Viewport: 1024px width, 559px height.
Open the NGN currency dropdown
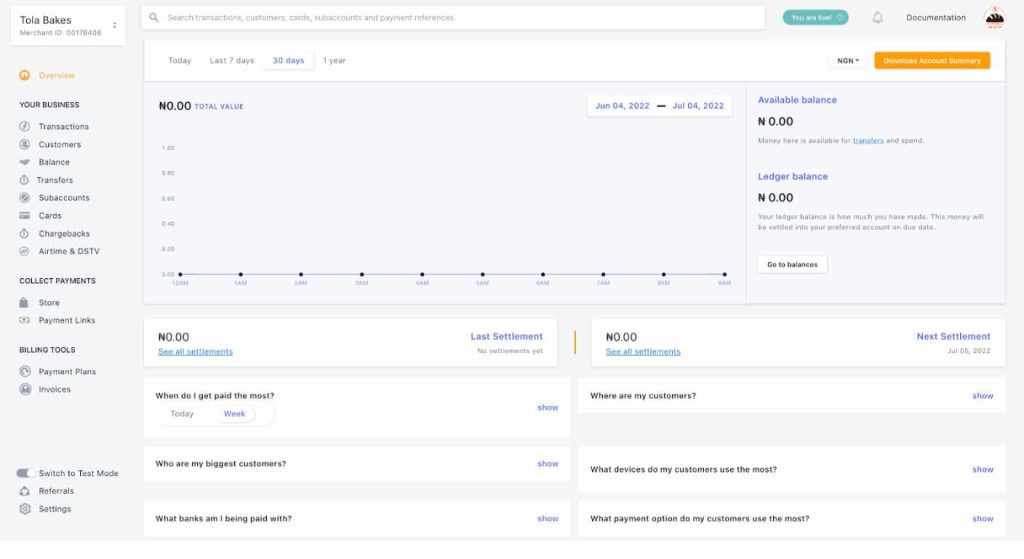pyautogui.click(x=848, y=61)
